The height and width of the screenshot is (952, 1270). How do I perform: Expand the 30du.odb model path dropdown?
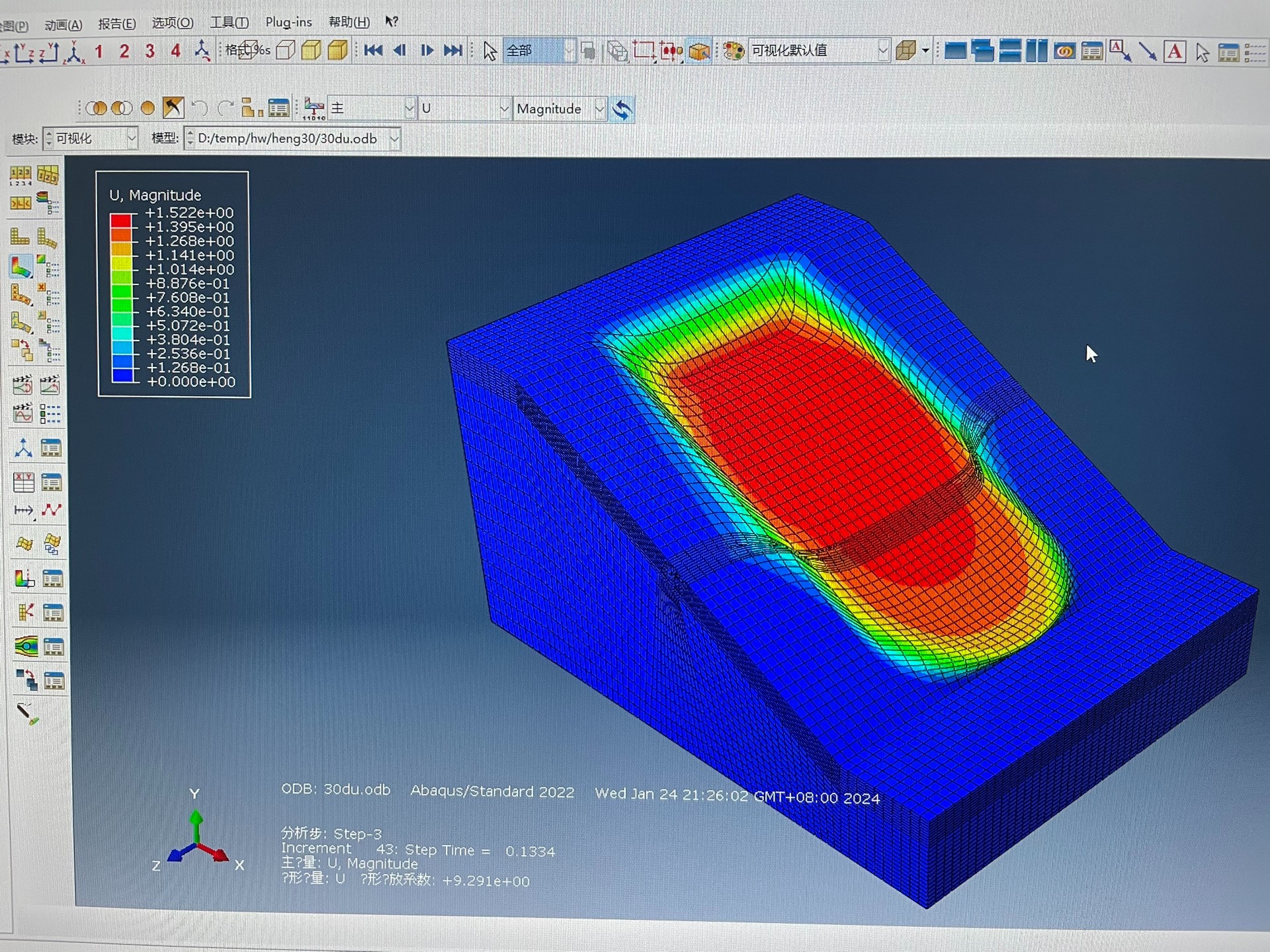click(394, 139)
